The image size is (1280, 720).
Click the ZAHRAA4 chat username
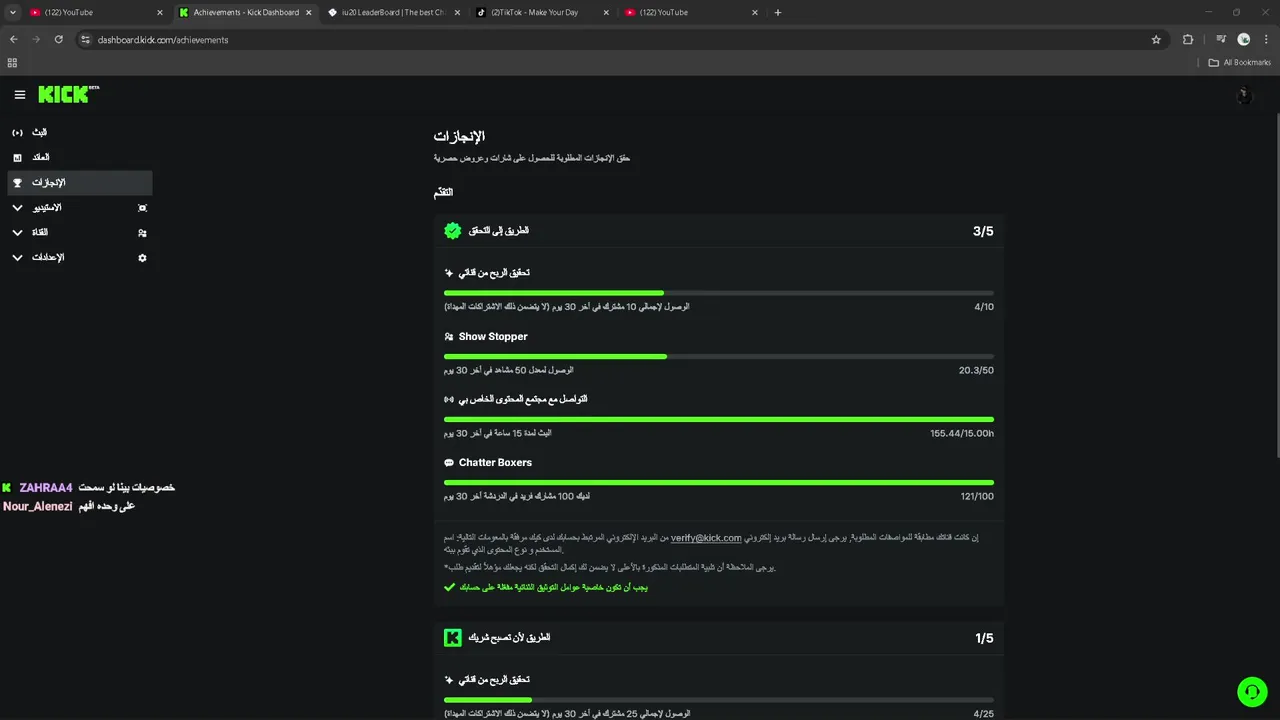click(46, 488)
